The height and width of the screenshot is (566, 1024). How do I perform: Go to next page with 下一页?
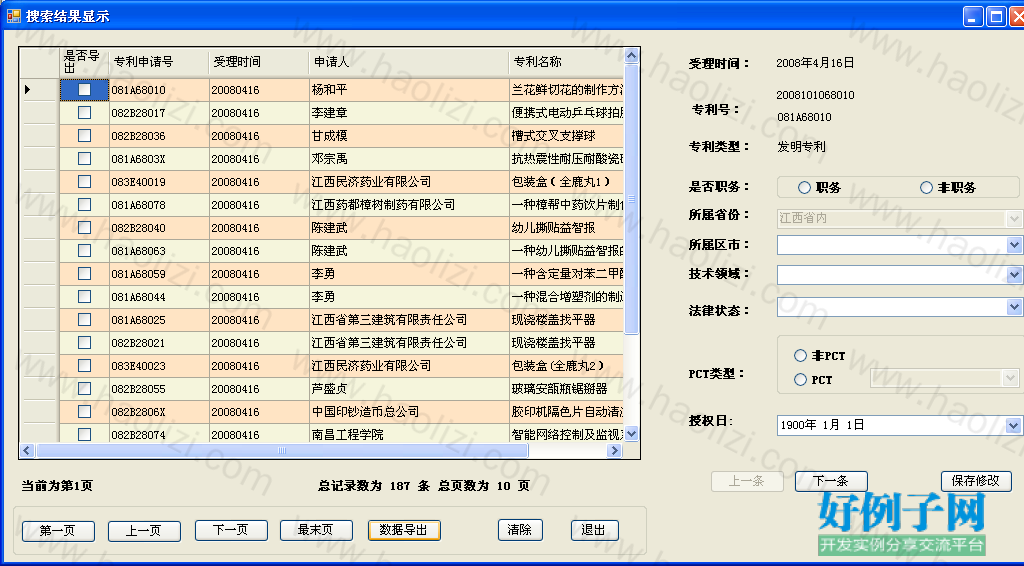tap(231, 530)
